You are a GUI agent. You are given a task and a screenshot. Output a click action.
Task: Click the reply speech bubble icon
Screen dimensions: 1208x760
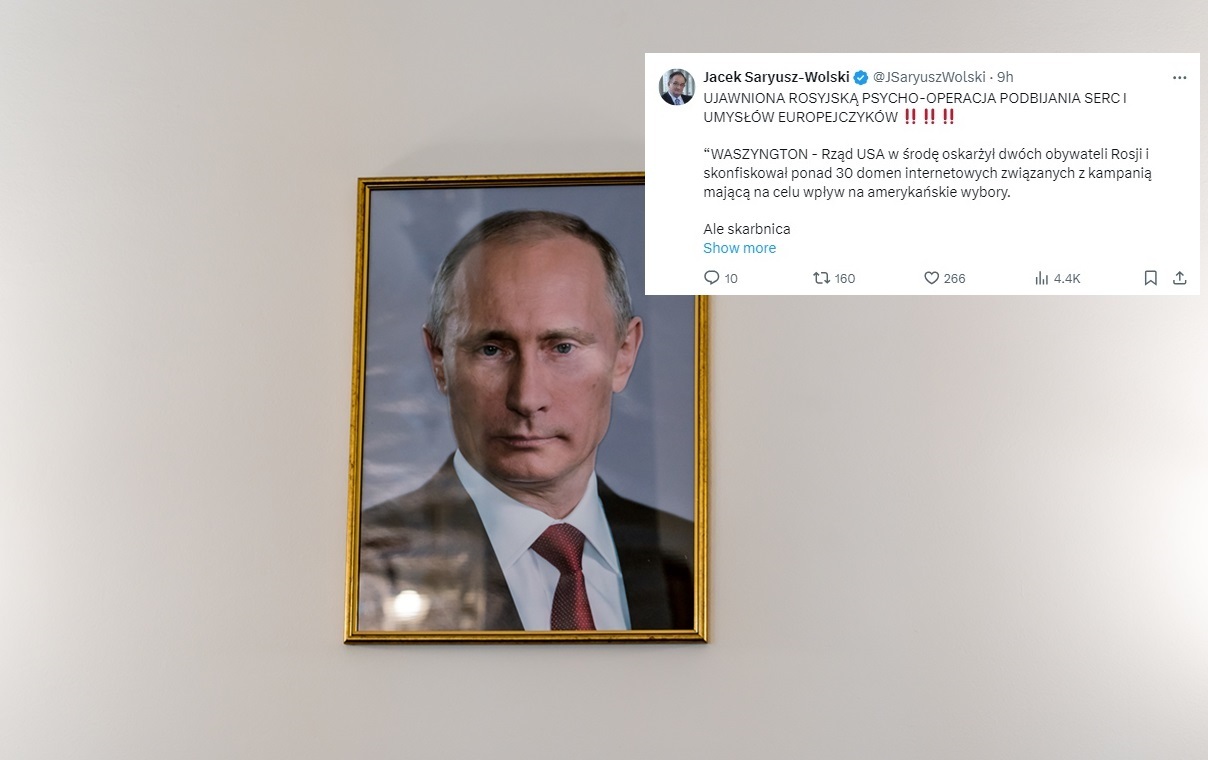click(x=712, y=278)
